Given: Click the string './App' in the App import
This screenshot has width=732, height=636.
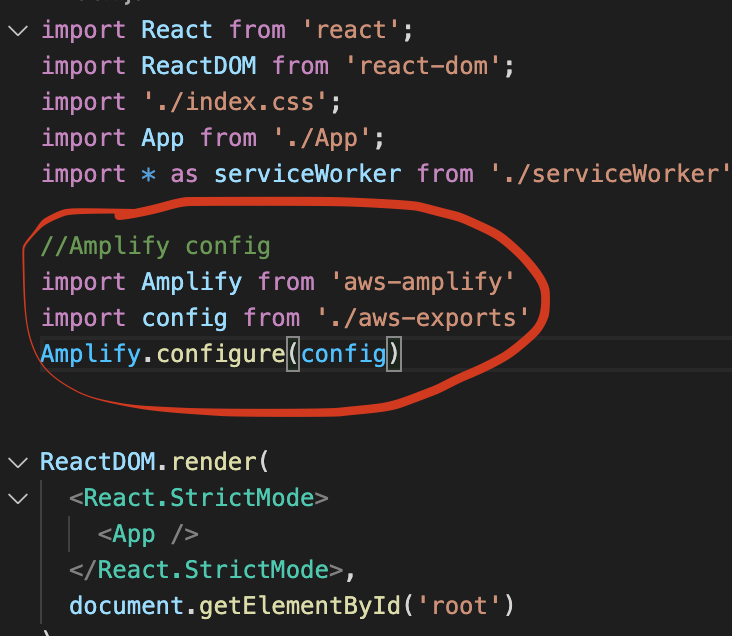Looking at the screenshot, I should pyautogui.click(x=322, y=138).
